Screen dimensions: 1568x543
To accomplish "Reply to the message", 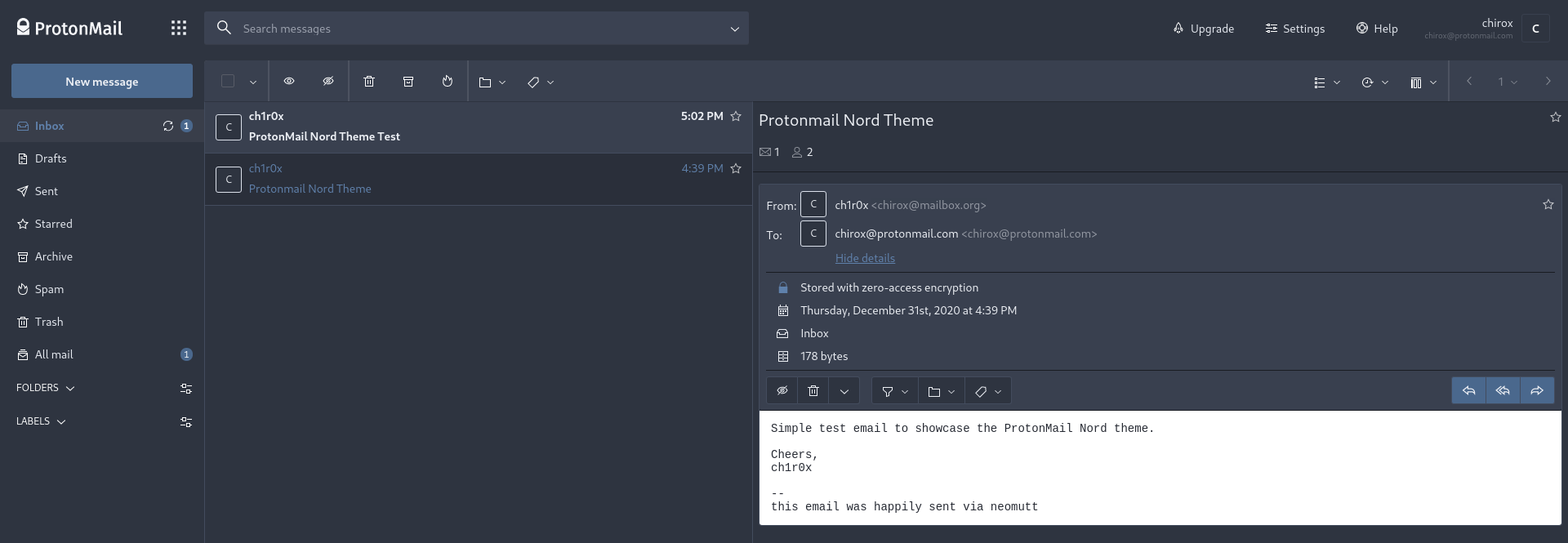I will [x=1468, y=391].
